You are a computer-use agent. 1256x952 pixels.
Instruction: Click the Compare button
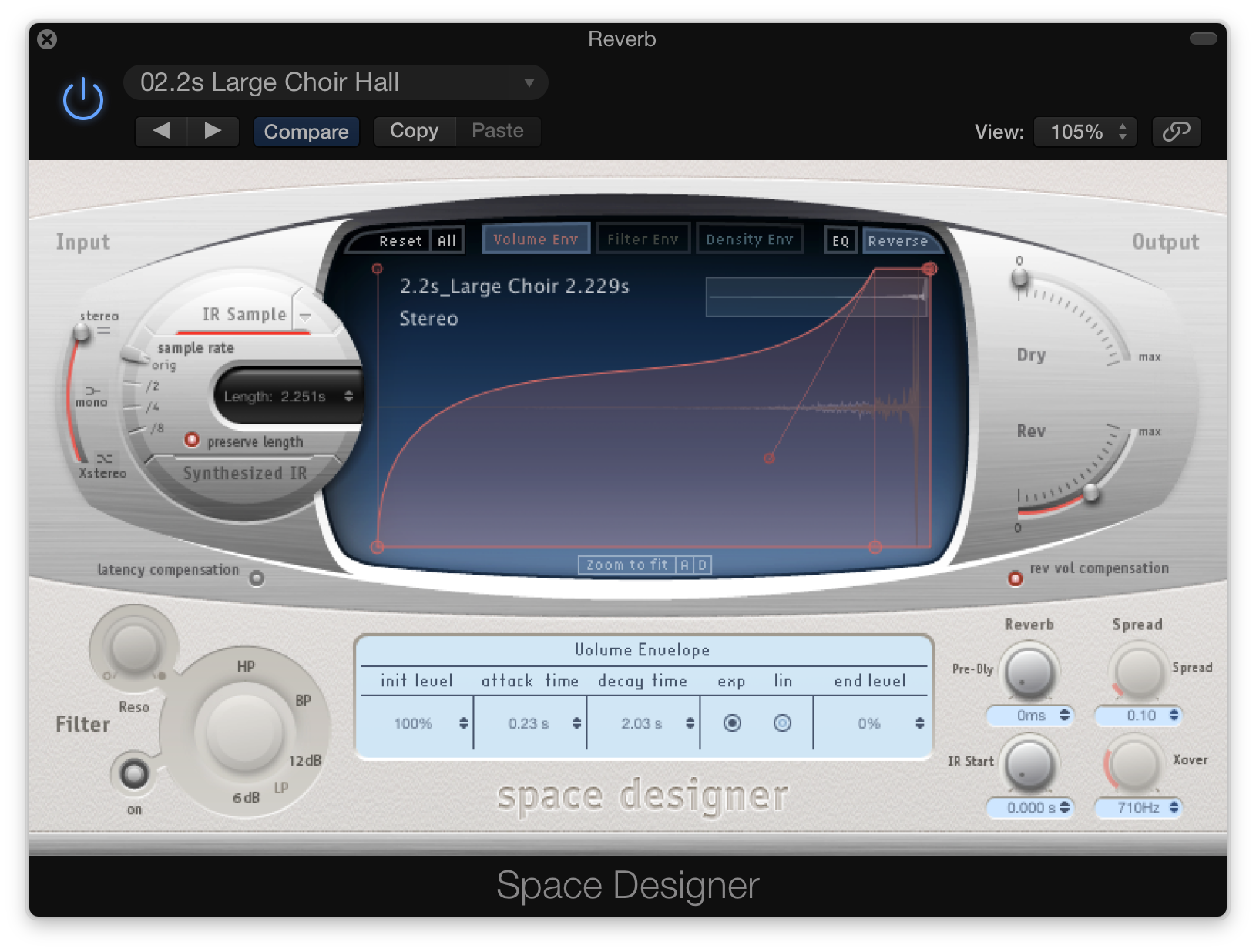306,131
